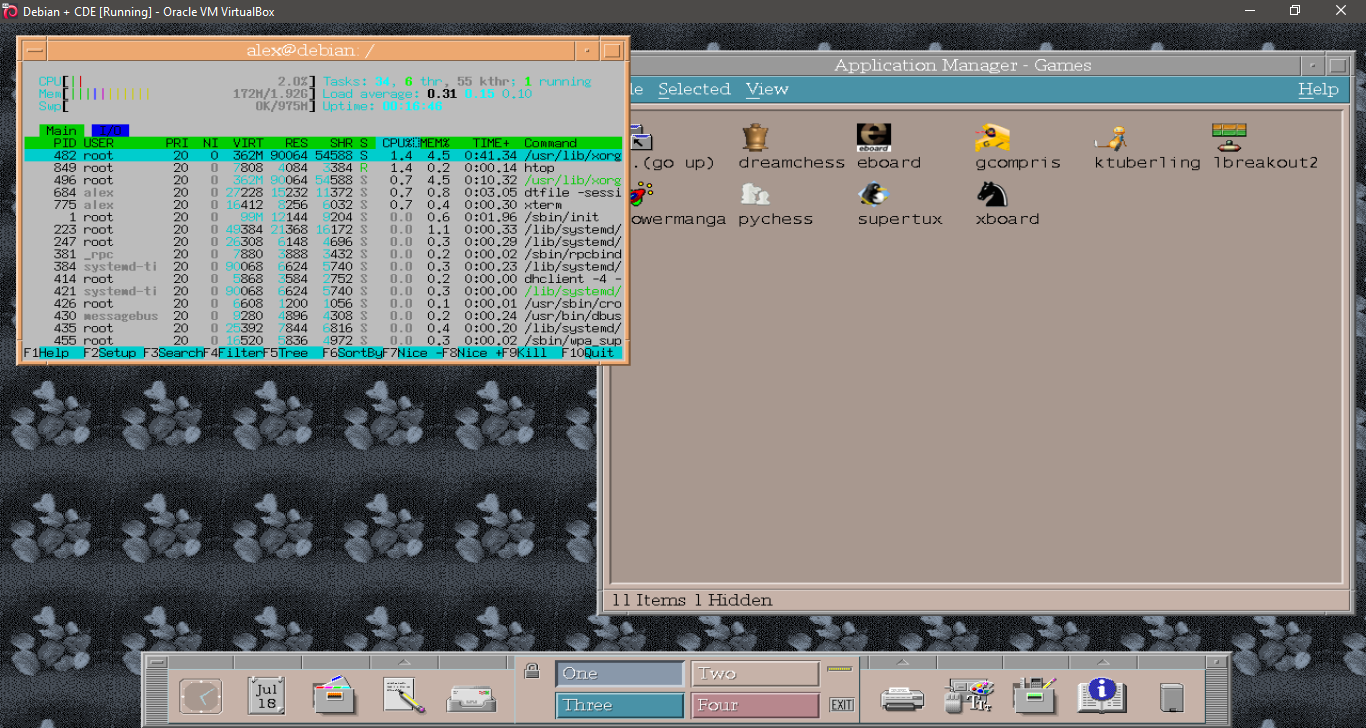Click the trash can panel icon

coord(1171,696)
